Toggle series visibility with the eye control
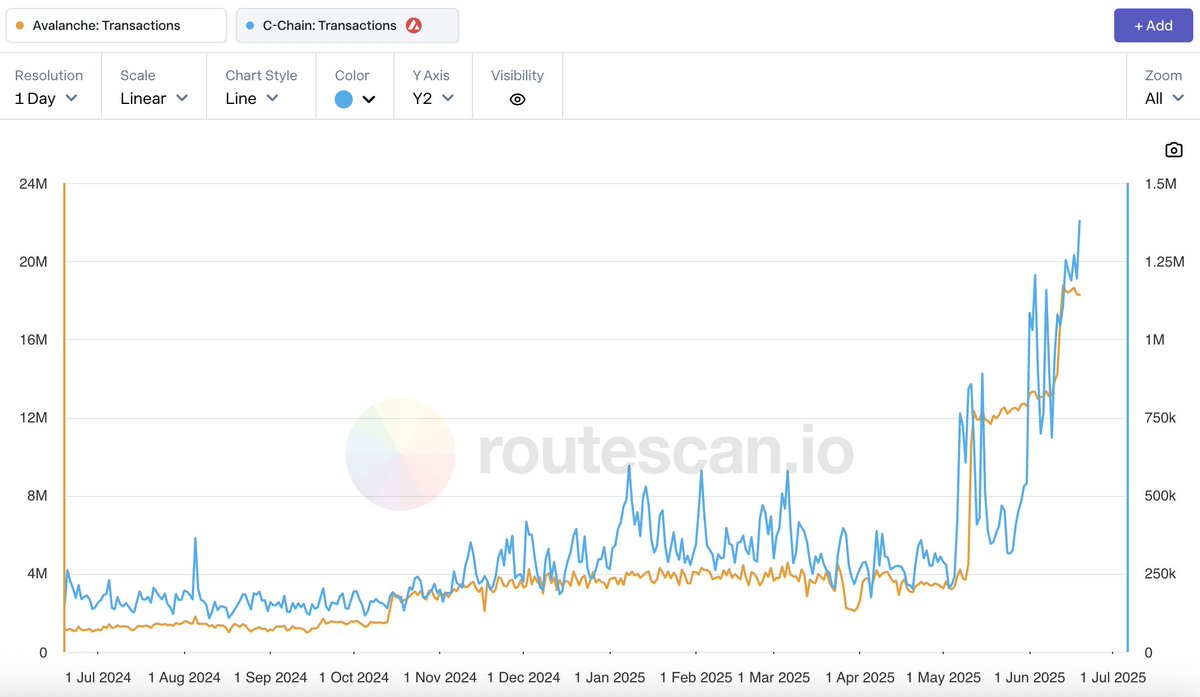The image size is (1200, 697). pos(517,99)
